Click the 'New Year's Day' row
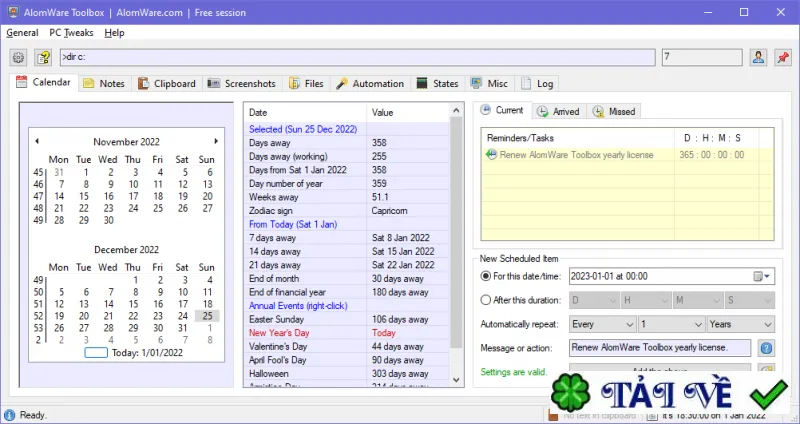The width and height of the screenshot is (800, 424). pos(346,333)
